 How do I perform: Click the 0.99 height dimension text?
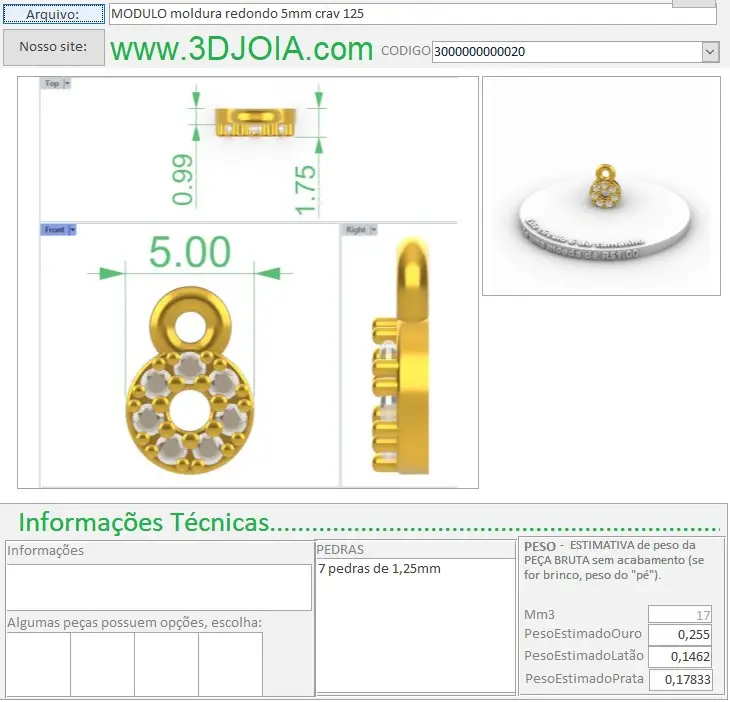pyautogui.click(x=182, y=179)
